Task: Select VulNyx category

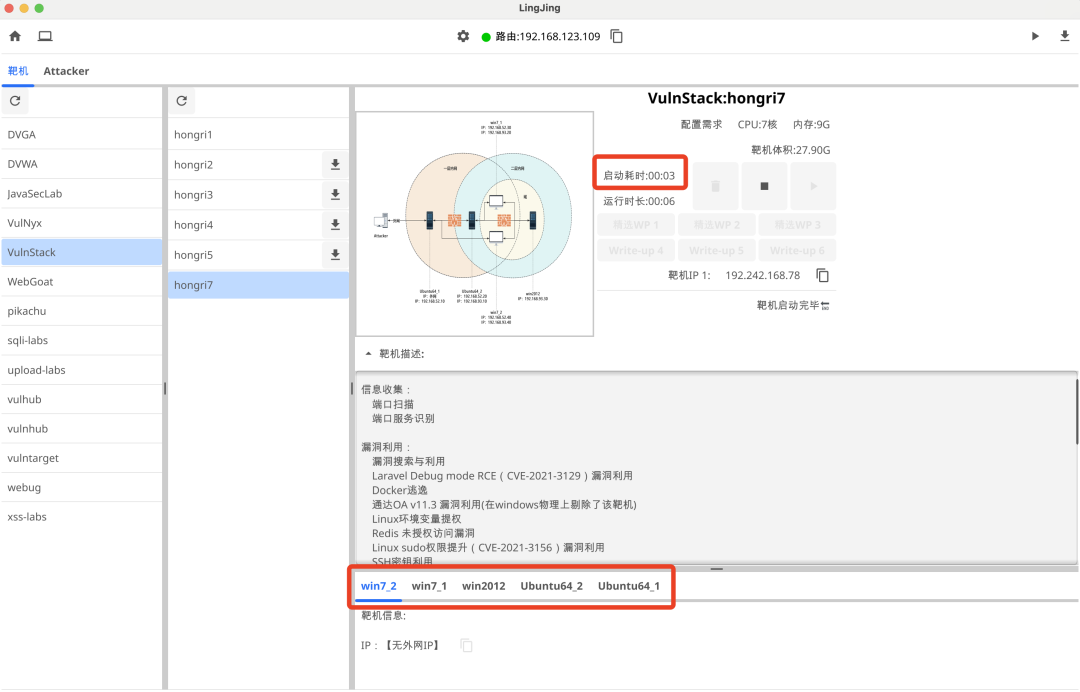Action: pyautogui.click(x=81, y=223)
